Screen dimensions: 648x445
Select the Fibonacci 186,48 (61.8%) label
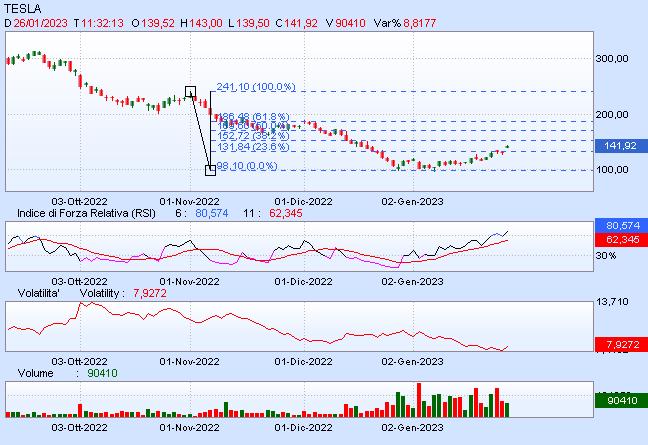coord(253,117)
